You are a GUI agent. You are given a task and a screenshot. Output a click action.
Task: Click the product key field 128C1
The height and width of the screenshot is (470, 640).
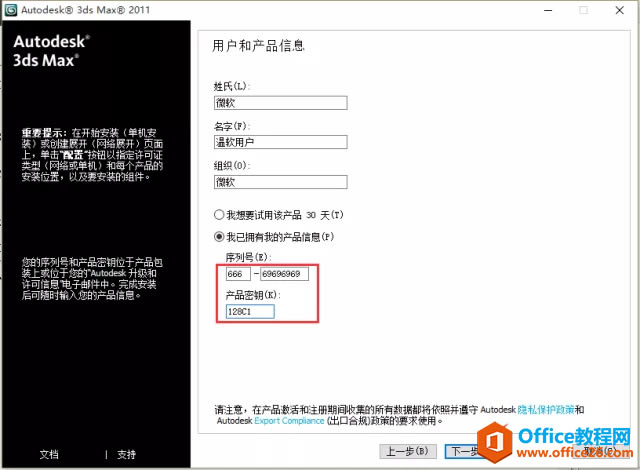coord(250,312)
